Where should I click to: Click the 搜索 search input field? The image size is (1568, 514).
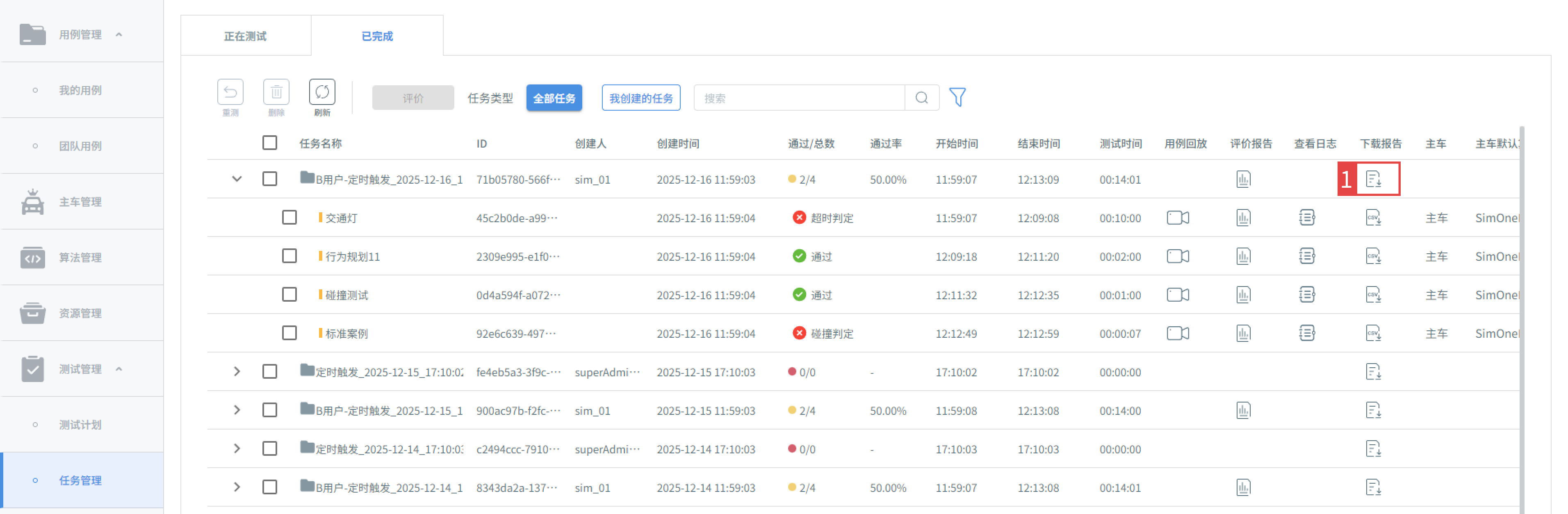pyautogui.click(x=799, y=98)
